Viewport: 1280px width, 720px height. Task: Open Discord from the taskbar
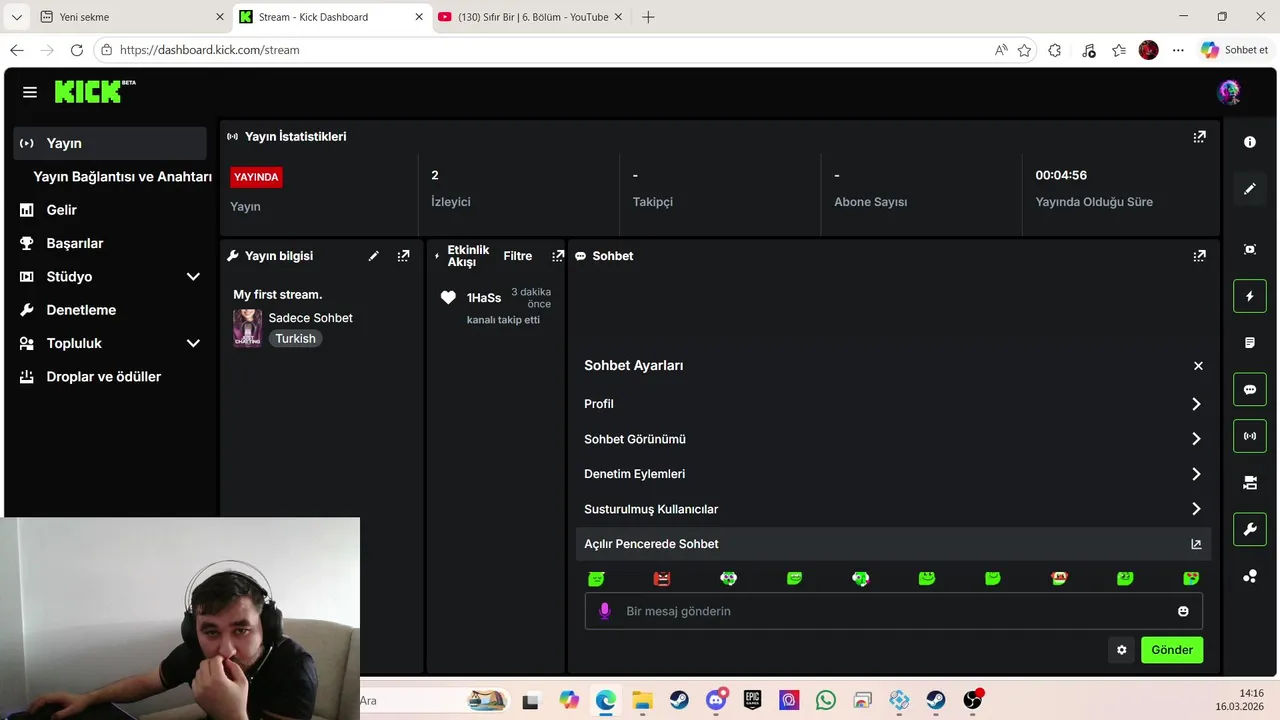[x=716, y=700]
